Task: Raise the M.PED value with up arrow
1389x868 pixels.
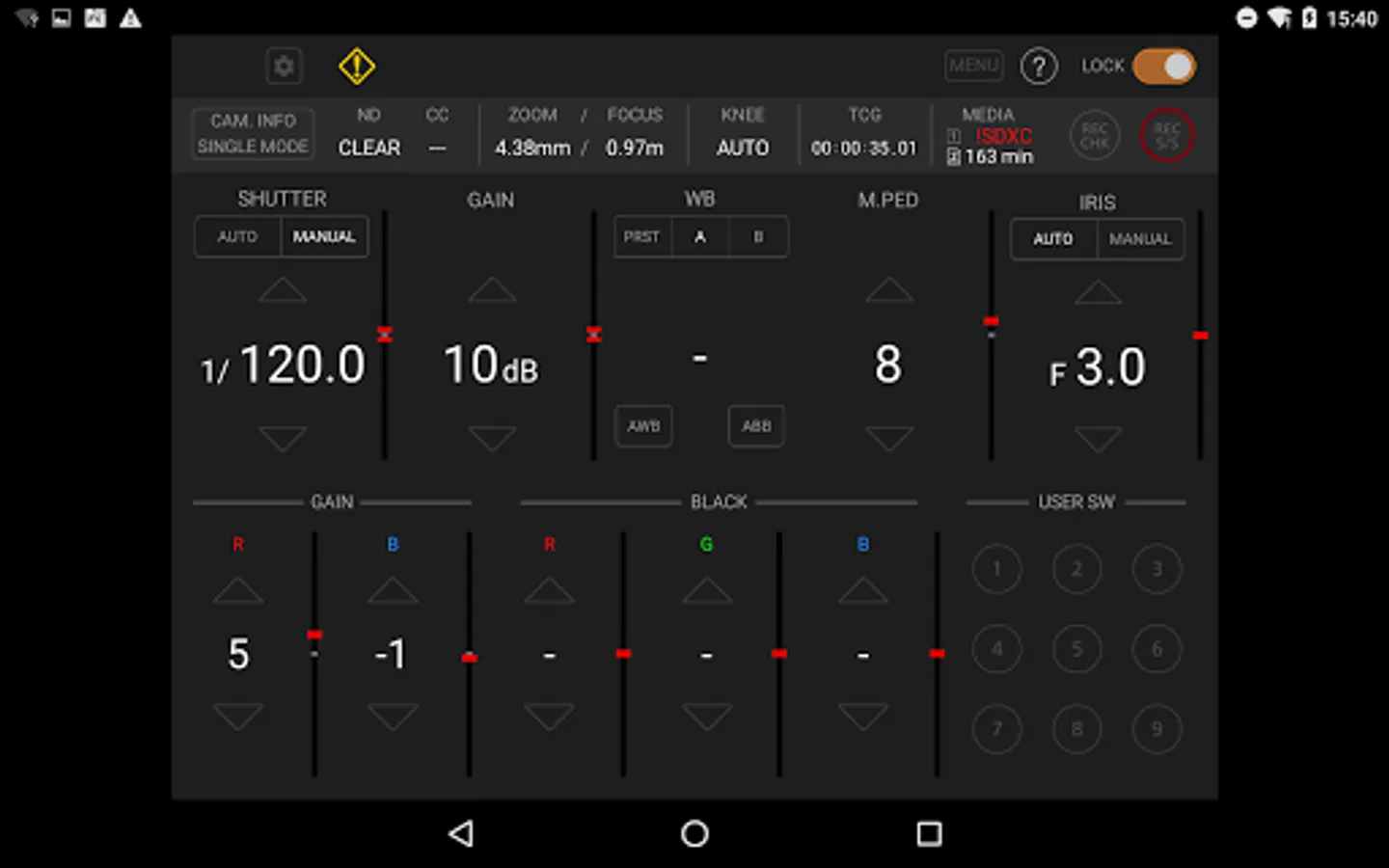Action: click(889, 289)
